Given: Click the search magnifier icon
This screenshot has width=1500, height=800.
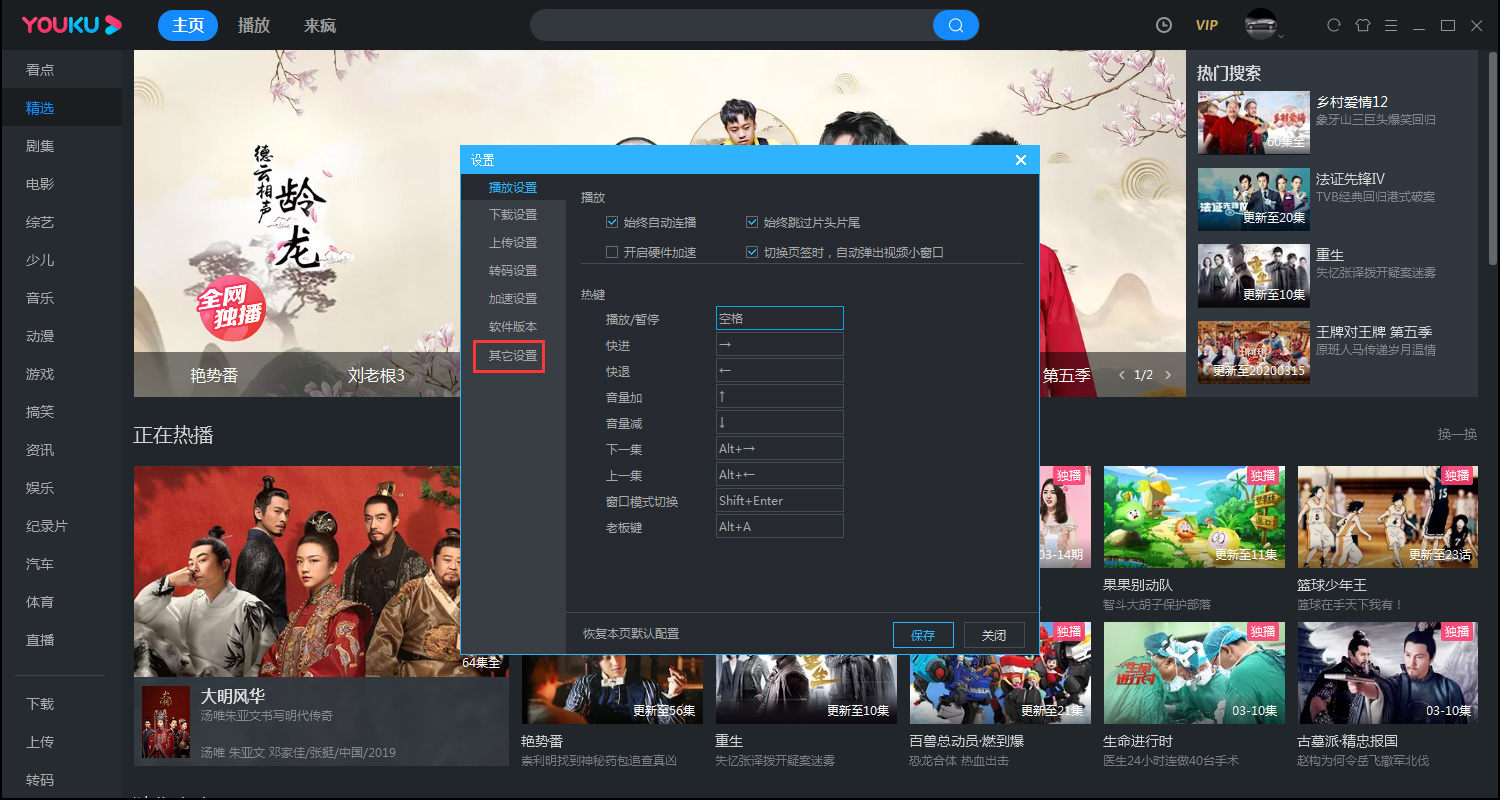Looking at the screenshot, I should click(x=955, y=24).
